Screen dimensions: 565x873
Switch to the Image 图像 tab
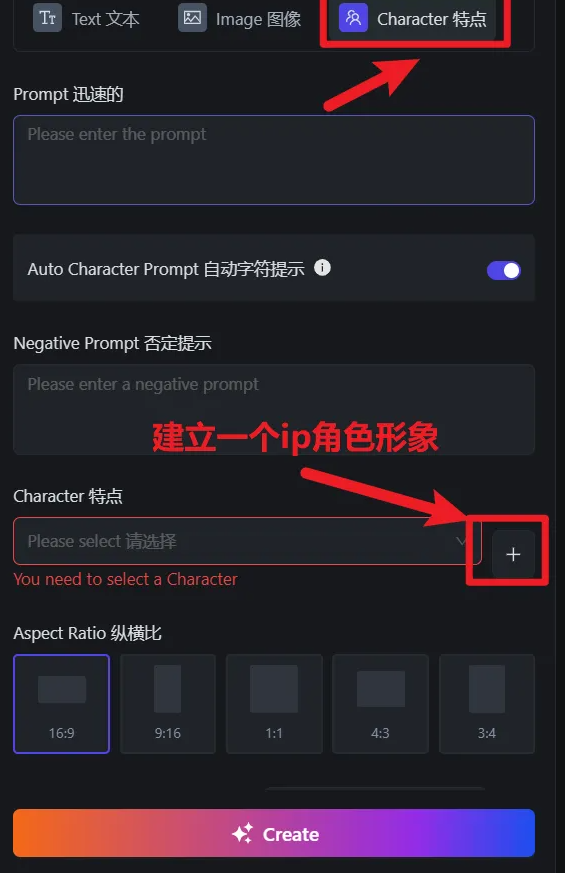pyautogui.click(x=240, y=18)
